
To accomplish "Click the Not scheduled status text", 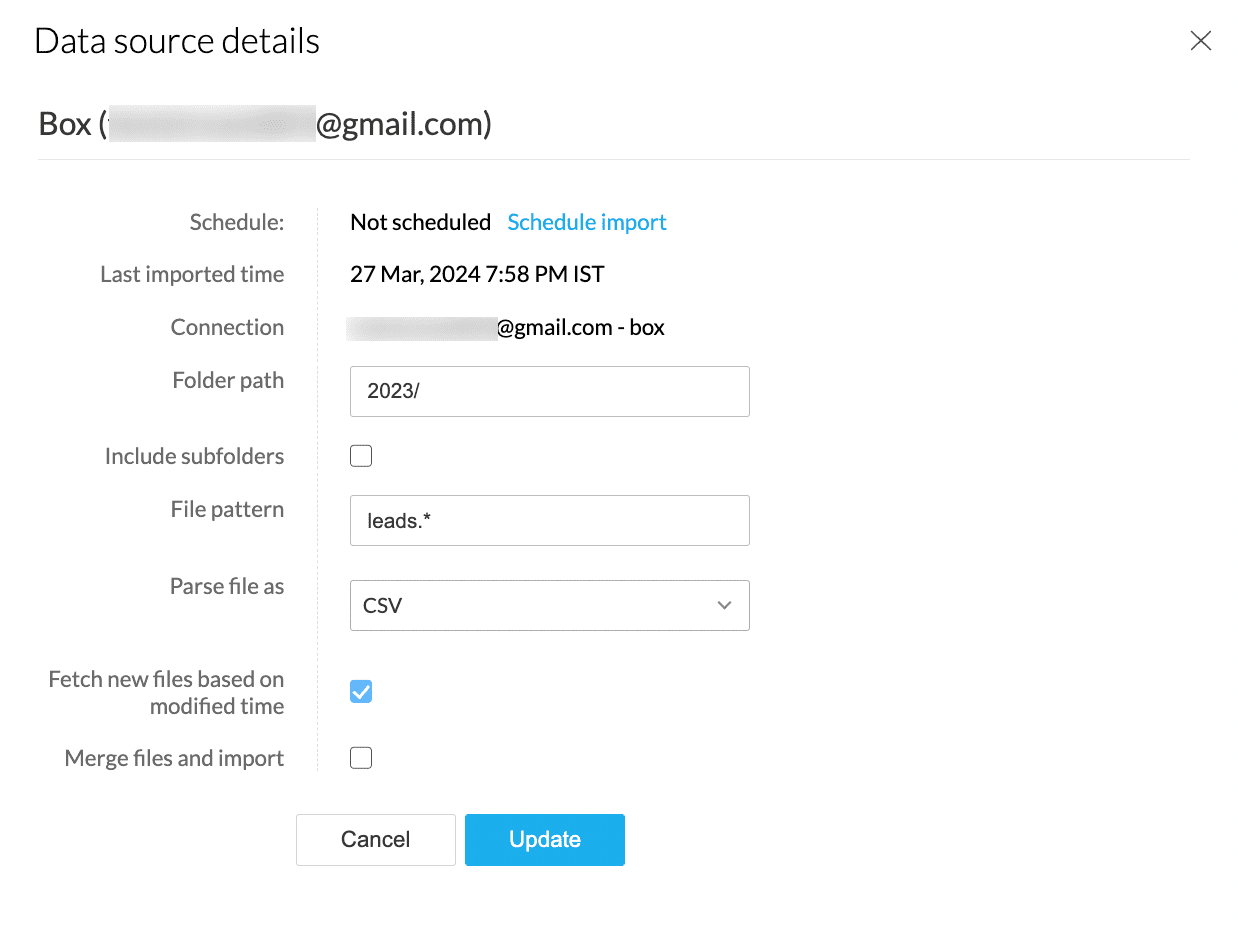I will pyautogui.click(x=420, y=222).
